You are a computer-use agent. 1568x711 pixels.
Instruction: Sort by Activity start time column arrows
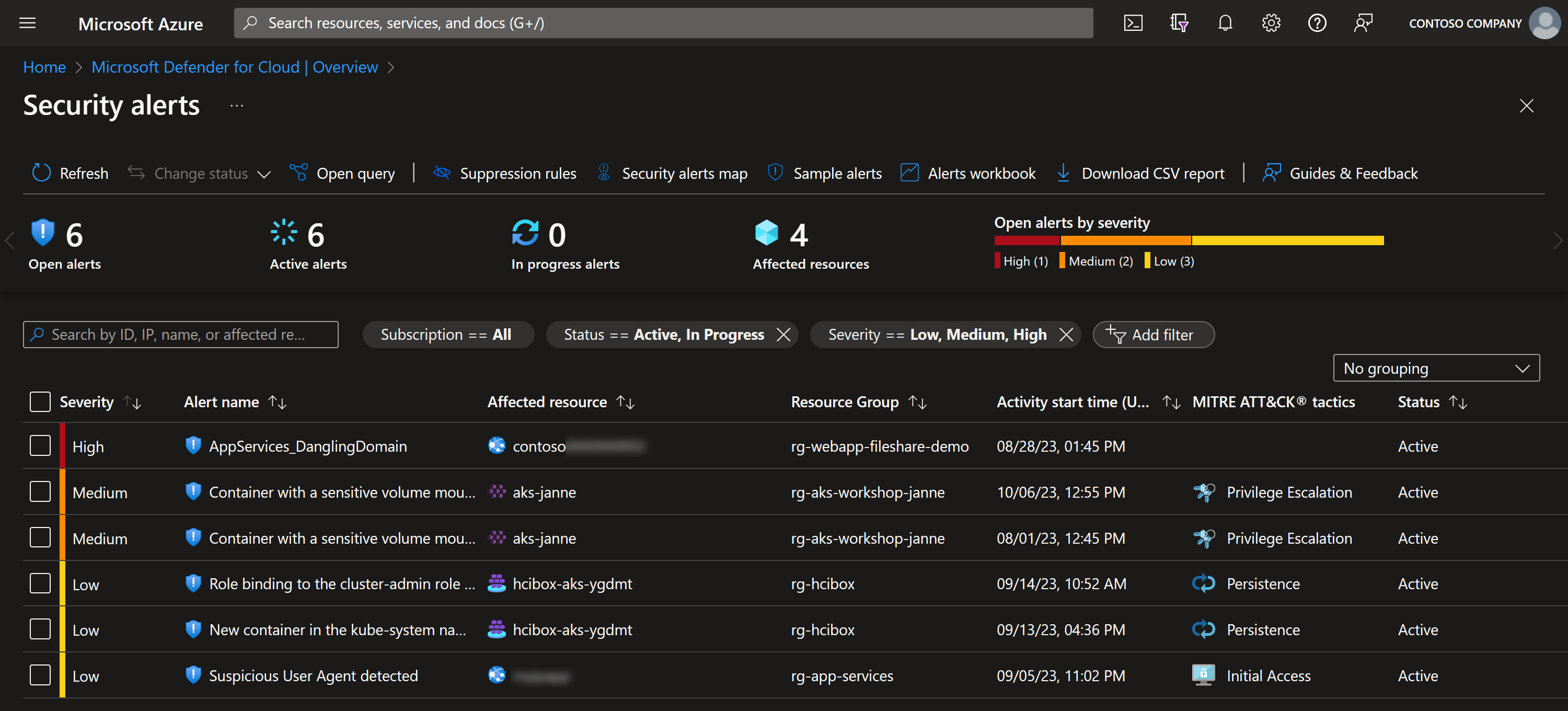pyautogui.click(x=1171, y=402)
